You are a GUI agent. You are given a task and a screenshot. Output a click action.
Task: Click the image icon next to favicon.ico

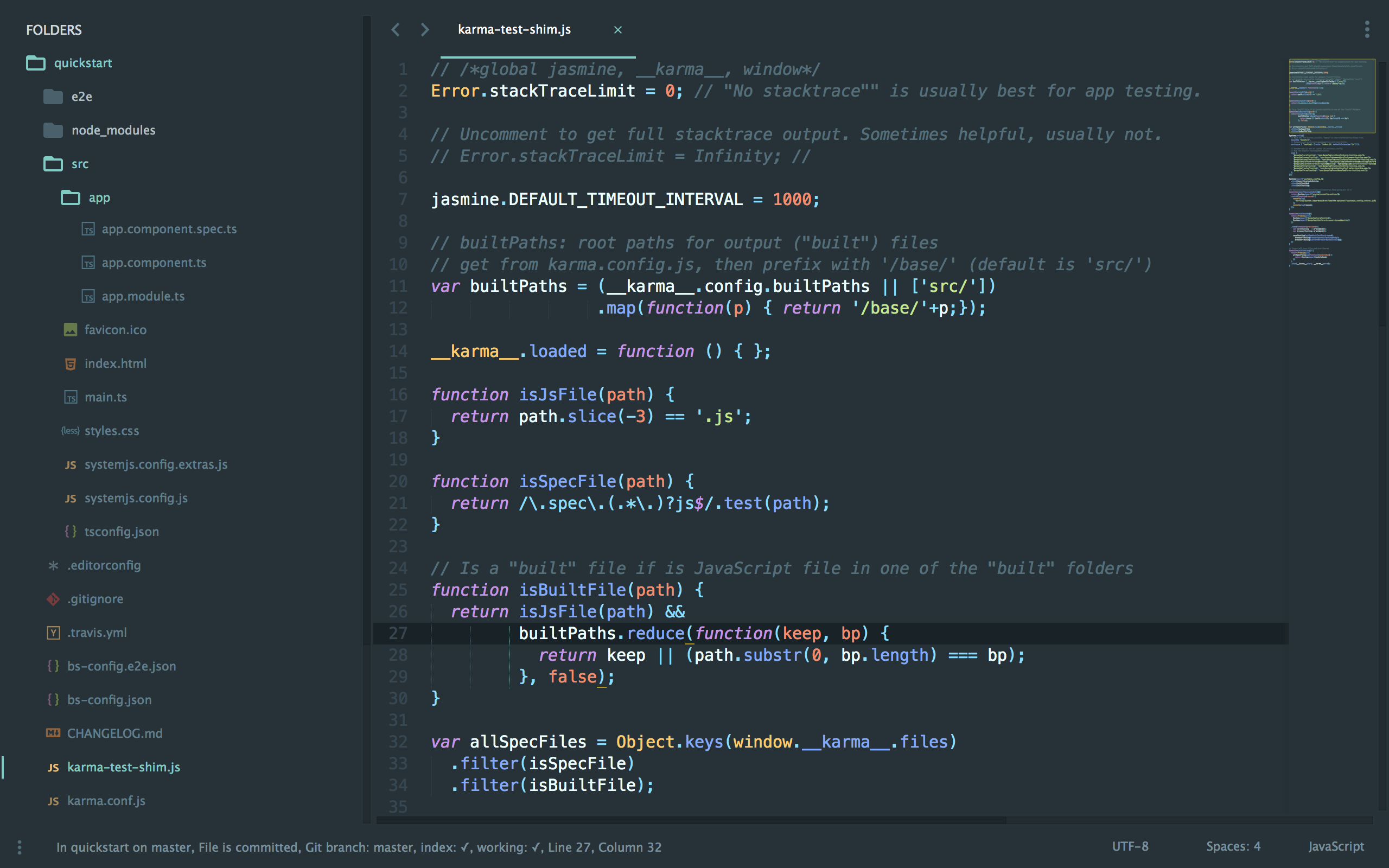click(70, 329)
